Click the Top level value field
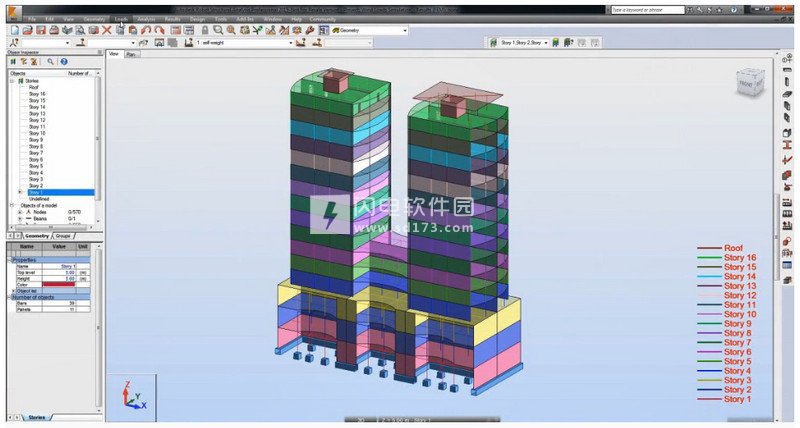Image resolution: width=800 pixels, height=428 pixels. point(59,272)
